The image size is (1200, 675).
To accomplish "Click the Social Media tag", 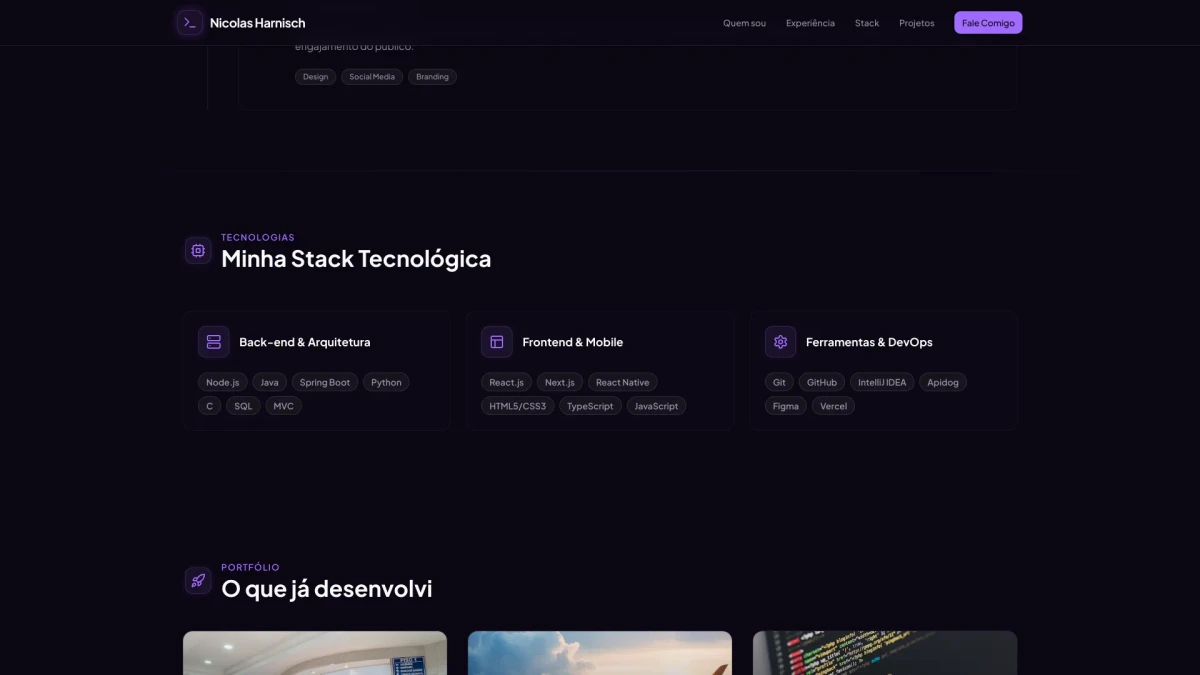I will 372,77.
